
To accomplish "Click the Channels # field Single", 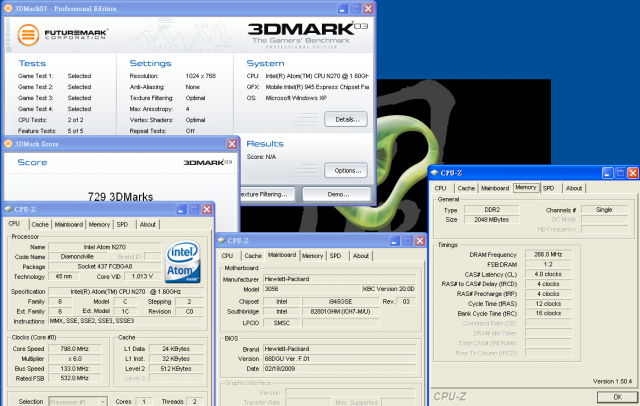I will click(x=604, y=210).
